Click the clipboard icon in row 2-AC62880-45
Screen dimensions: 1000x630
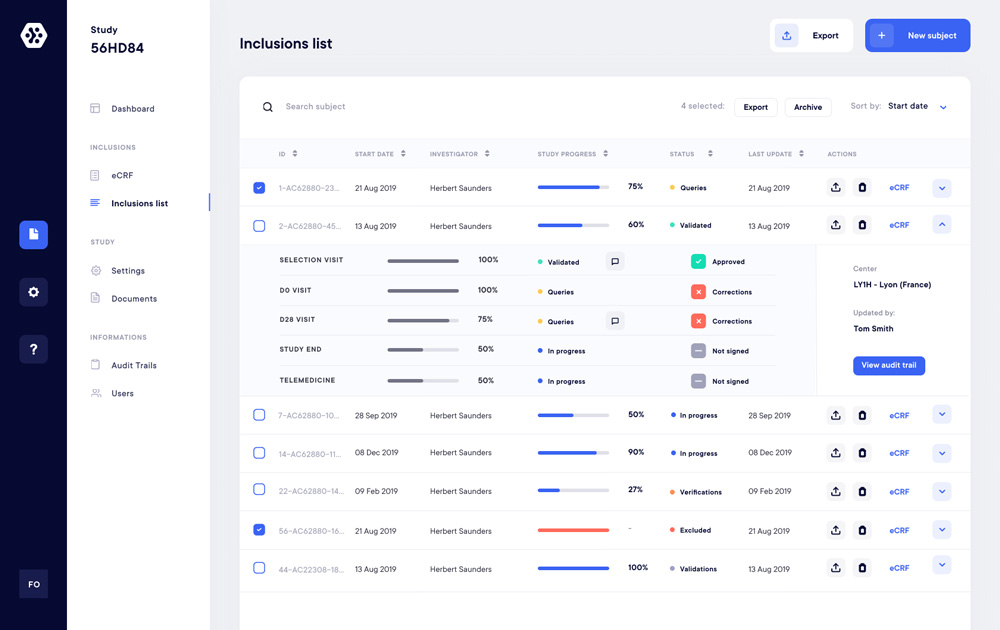point(862,225)
